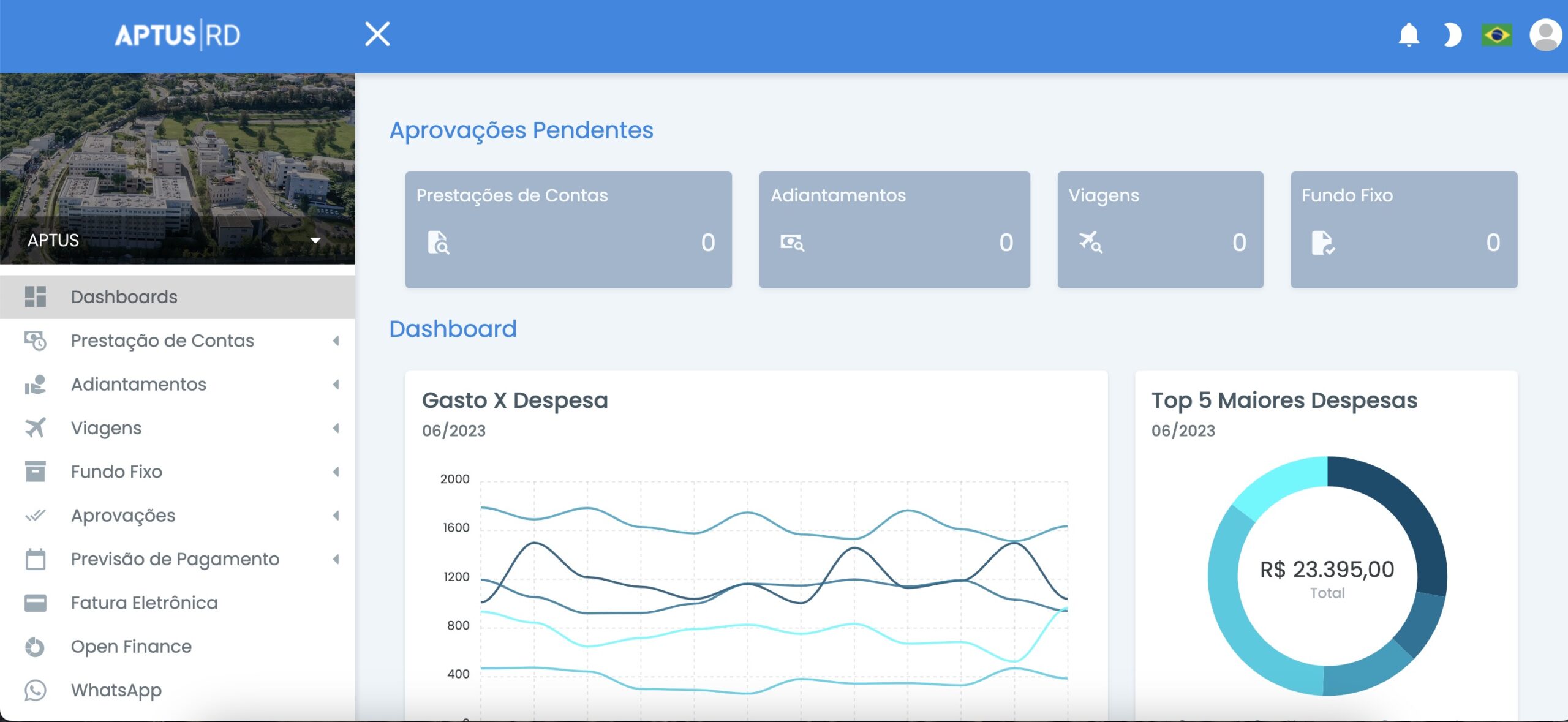Open the Adiantamentos pending approvals card
The width and height of the screenshot is (1568, 722).
click(894, 230)
